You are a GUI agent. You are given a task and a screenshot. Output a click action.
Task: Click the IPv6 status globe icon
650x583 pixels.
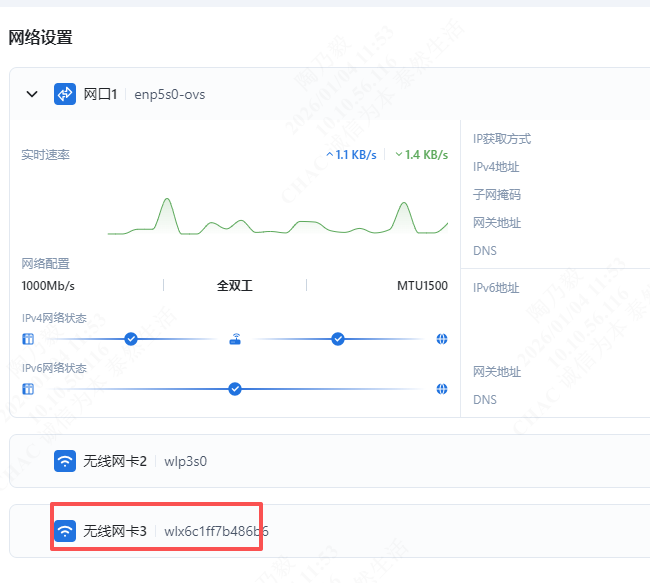[x=442, y=389]
